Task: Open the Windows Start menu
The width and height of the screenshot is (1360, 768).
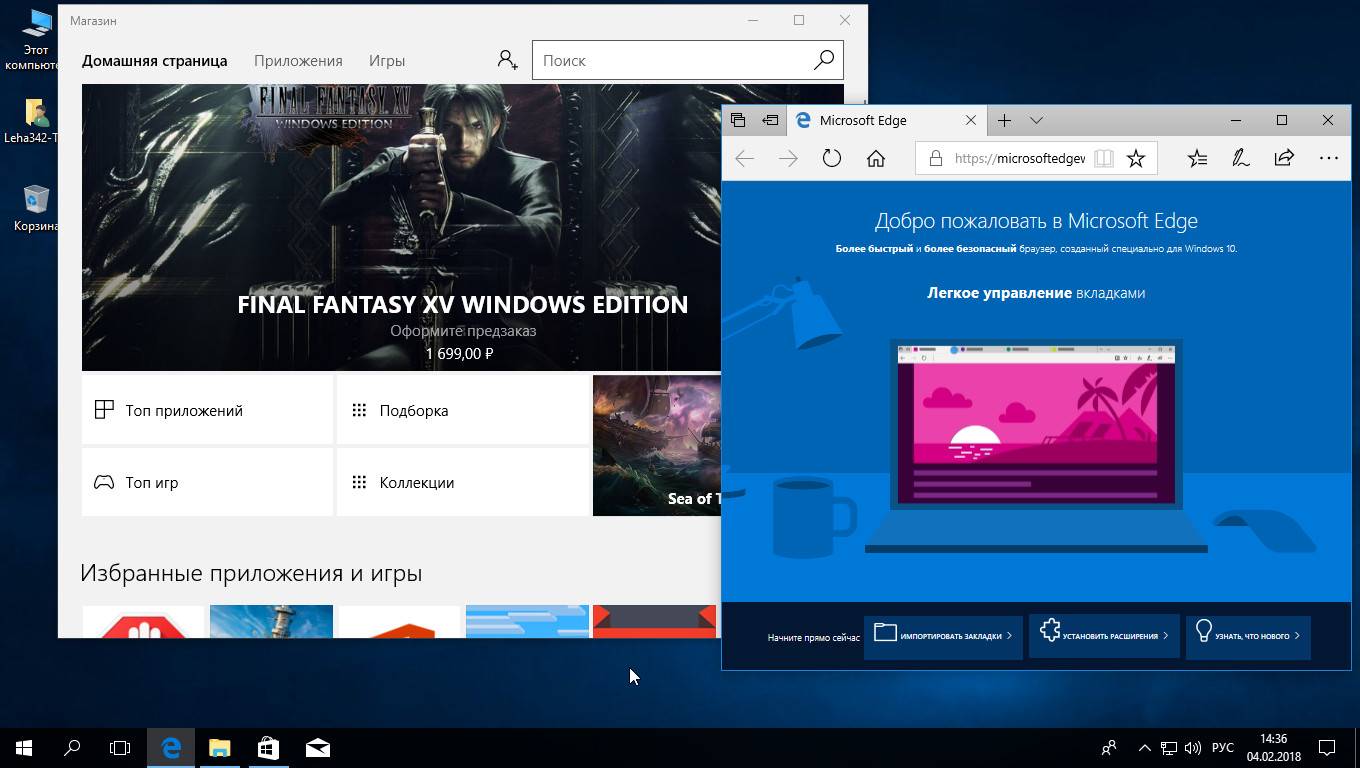Action: pos(24,747)
